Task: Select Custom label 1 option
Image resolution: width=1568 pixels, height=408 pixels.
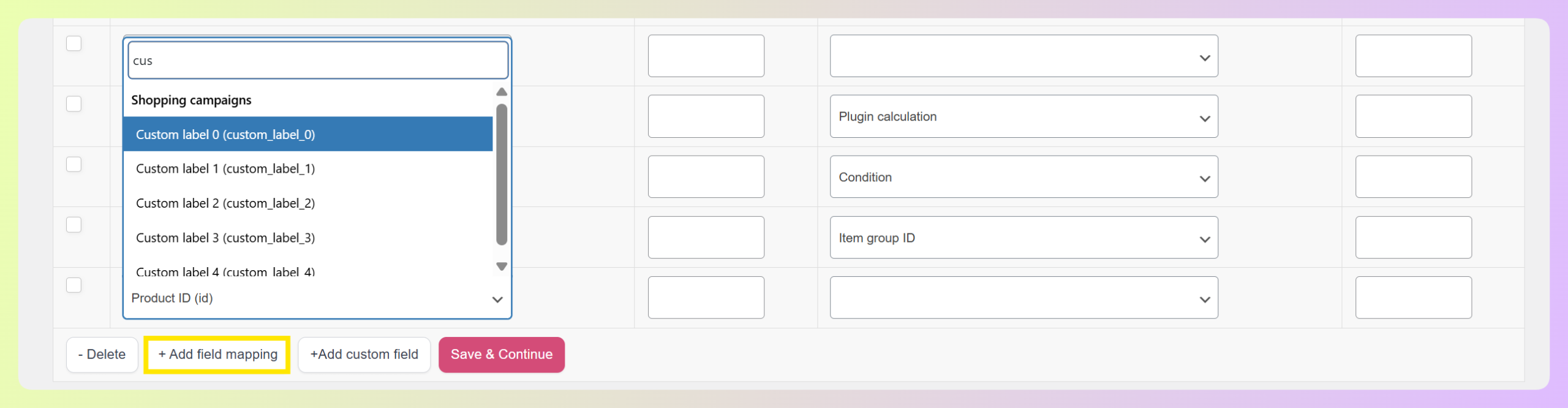Action: pyautogui.click(x=307, y=168)
